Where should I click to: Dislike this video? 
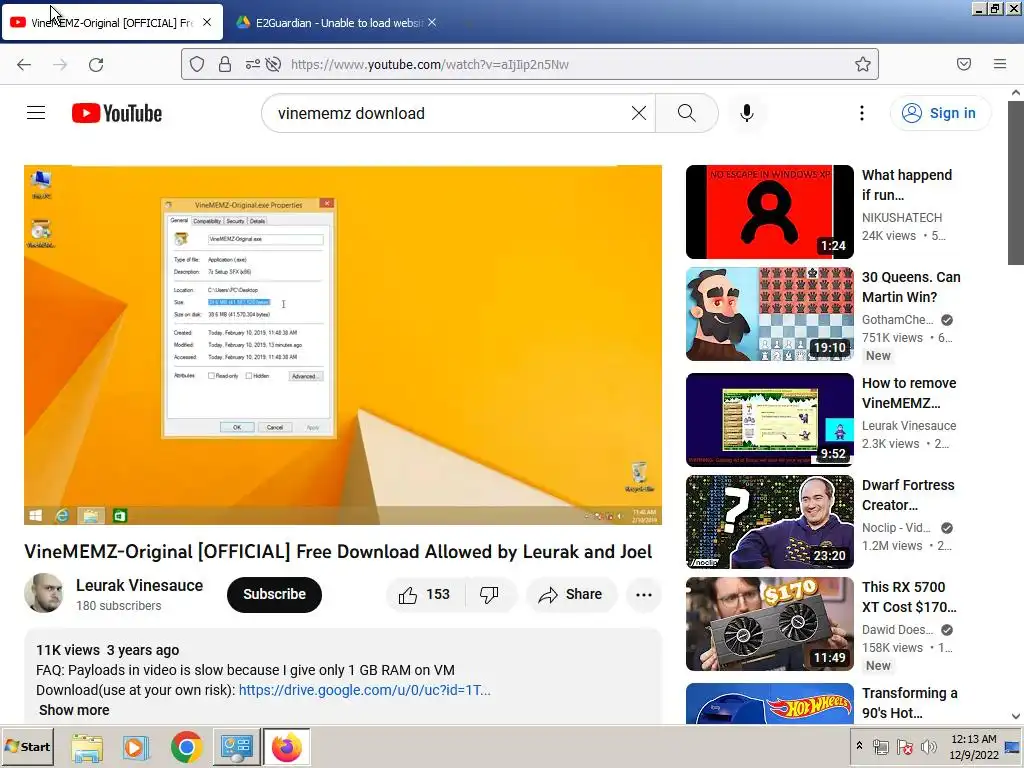(489, 594)
